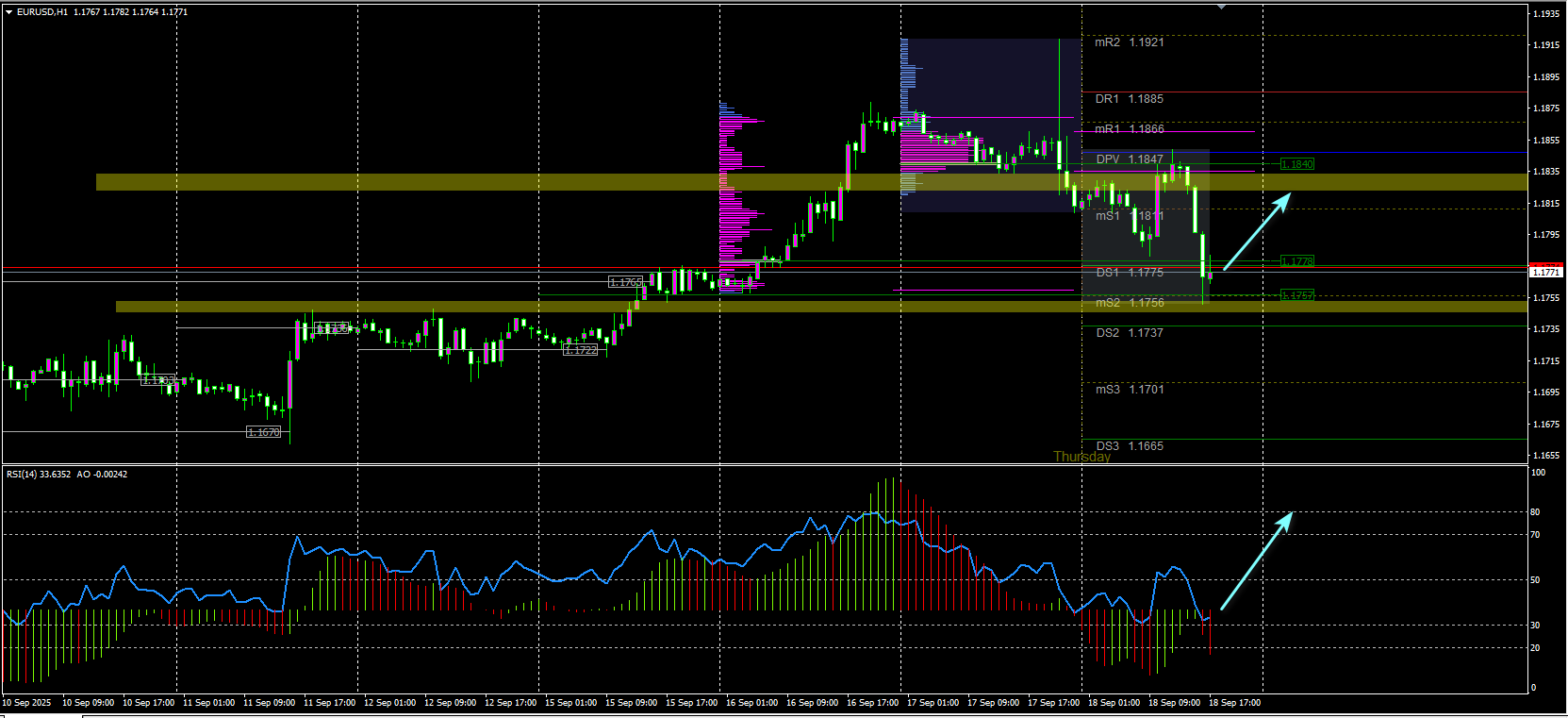
Task: Select the upper yellow zone near 1.1835
Action: [x=812, y=182]
